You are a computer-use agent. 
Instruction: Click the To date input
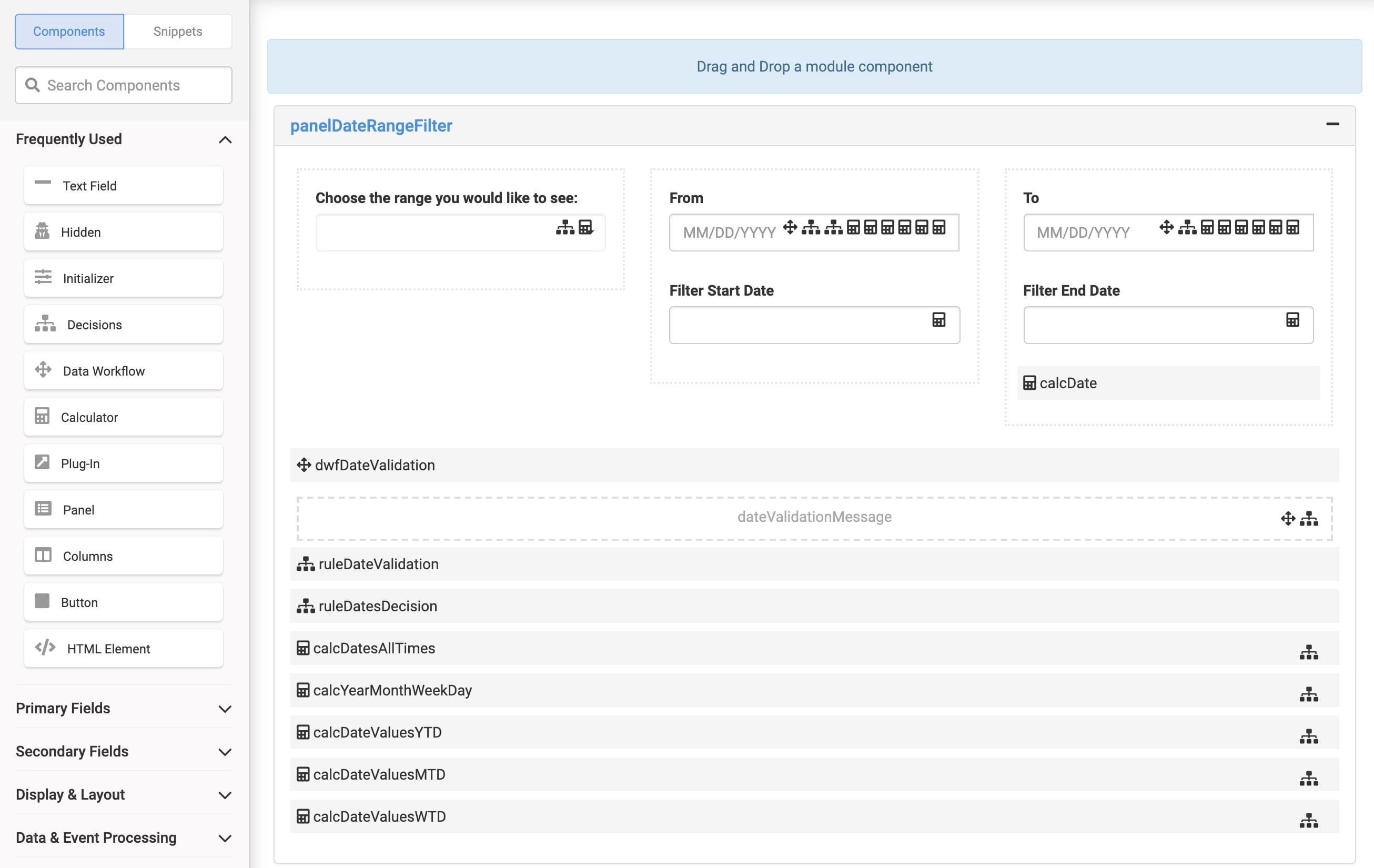pos(1168,233)
